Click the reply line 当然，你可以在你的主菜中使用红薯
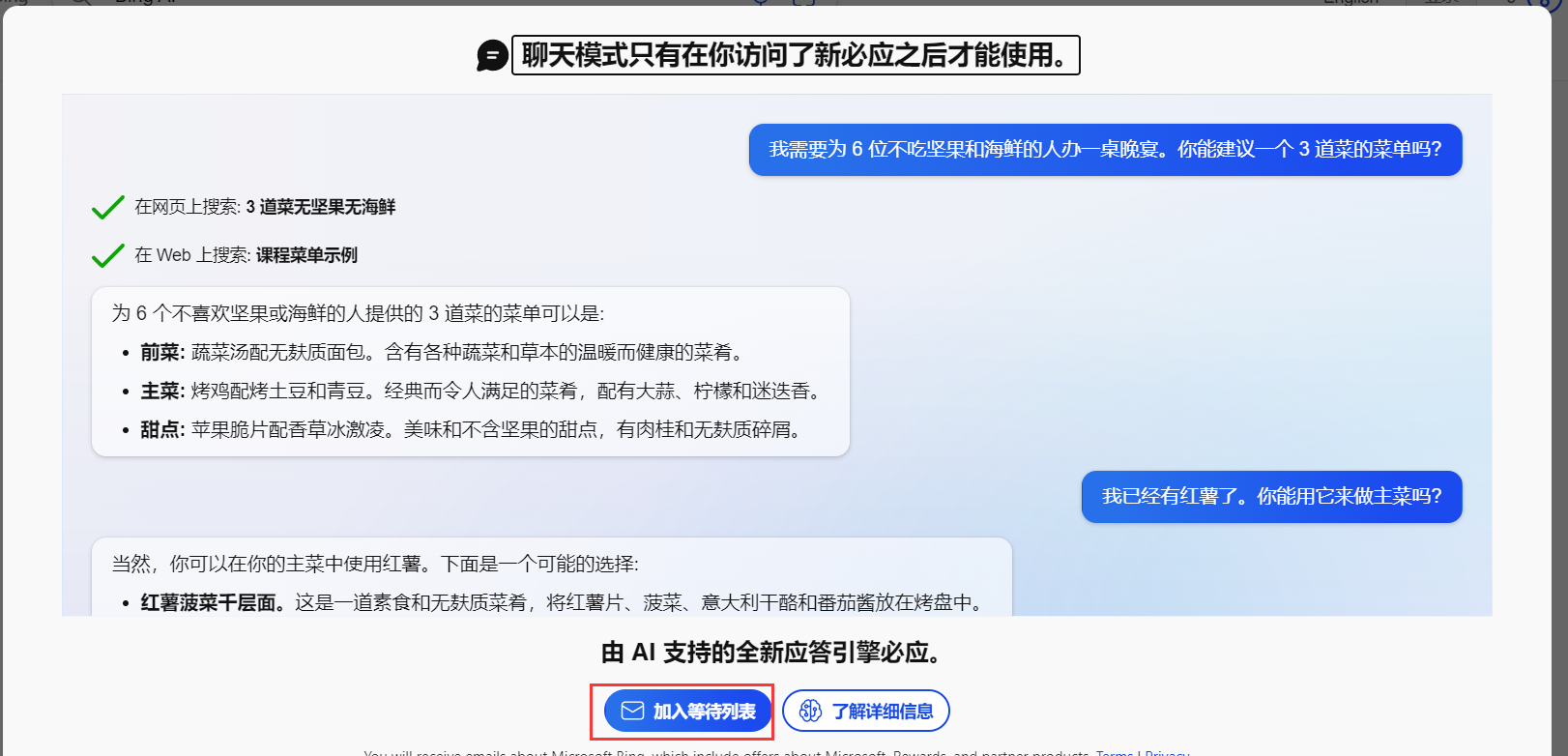 375,564
